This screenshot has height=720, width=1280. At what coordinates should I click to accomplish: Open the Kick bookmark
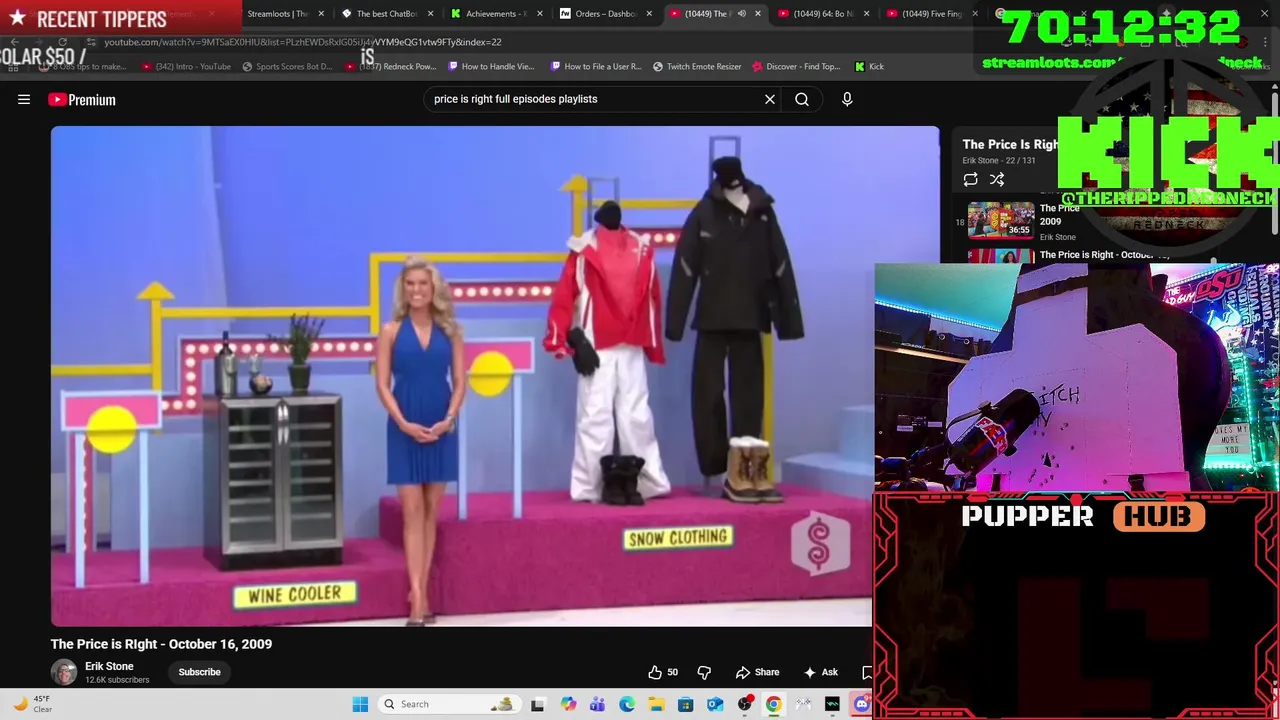click(x=869, y=66)
